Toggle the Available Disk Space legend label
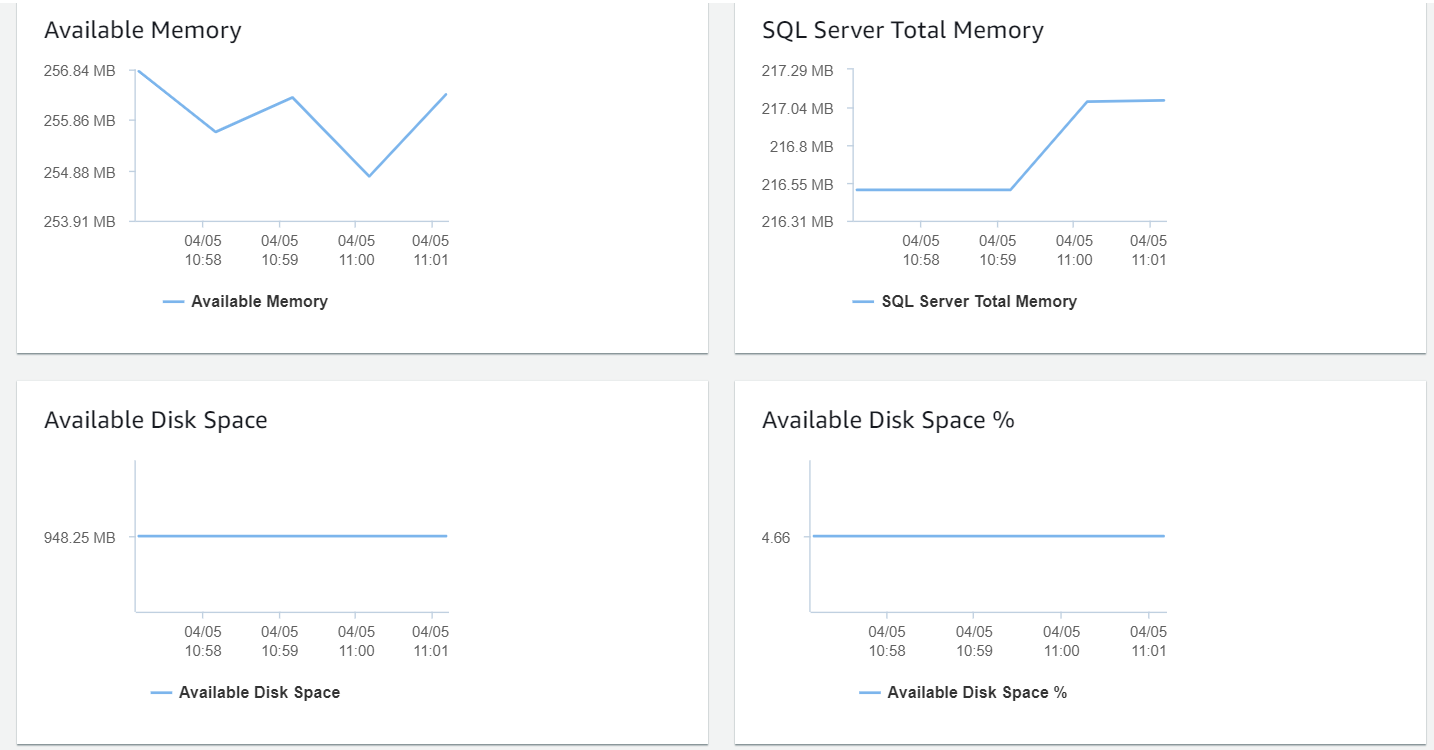The width and height of the screenshot is (1434, 750). [x=259, y=693]
